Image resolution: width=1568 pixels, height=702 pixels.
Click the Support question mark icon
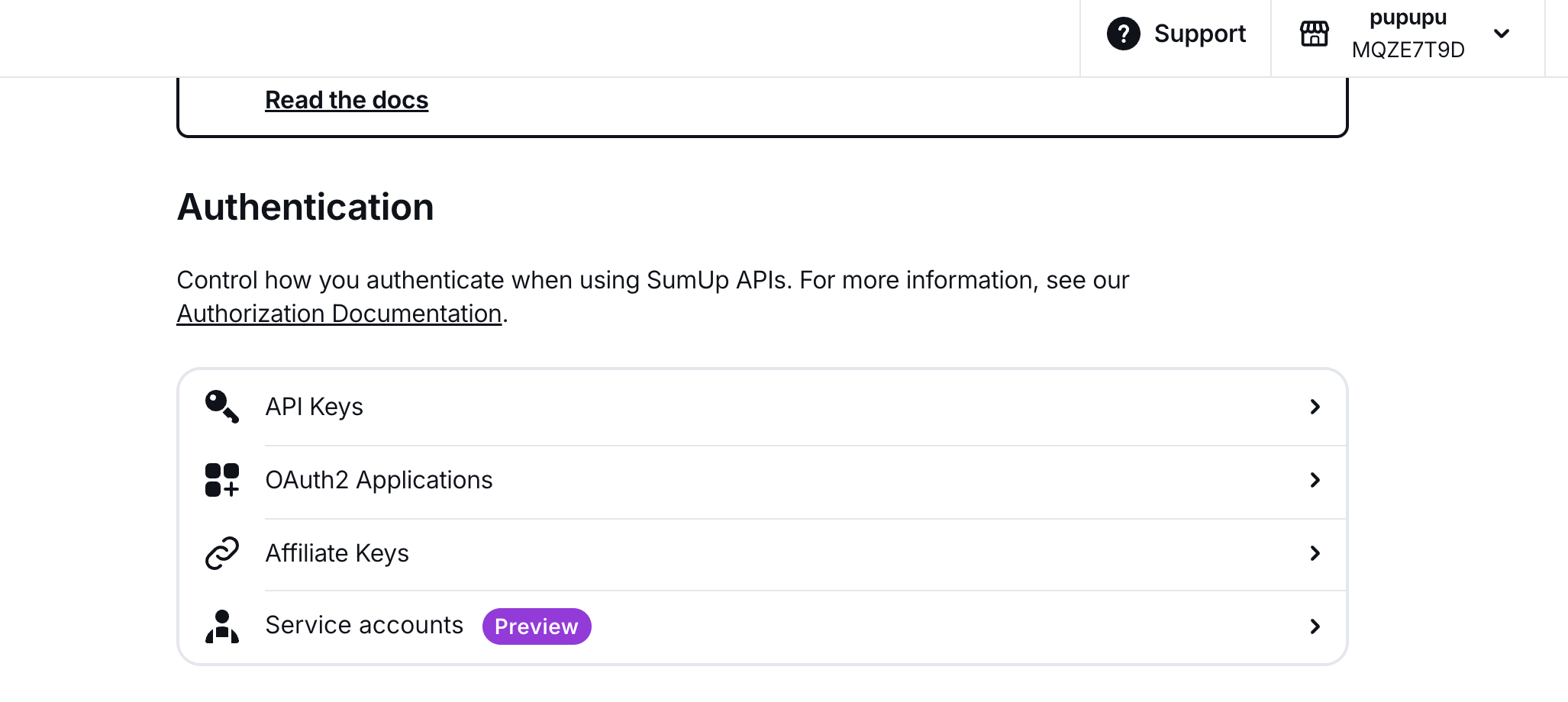point(1123,34)
